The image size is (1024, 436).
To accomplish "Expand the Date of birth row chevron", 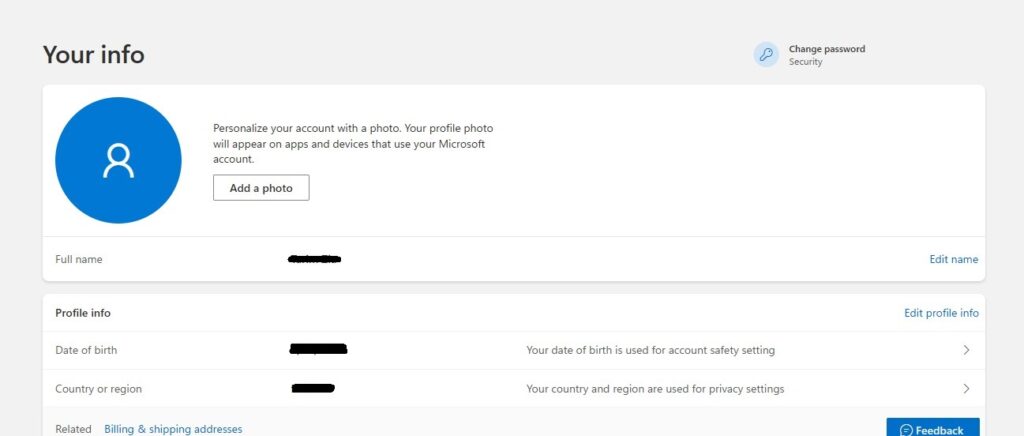I will pos(966,350).
